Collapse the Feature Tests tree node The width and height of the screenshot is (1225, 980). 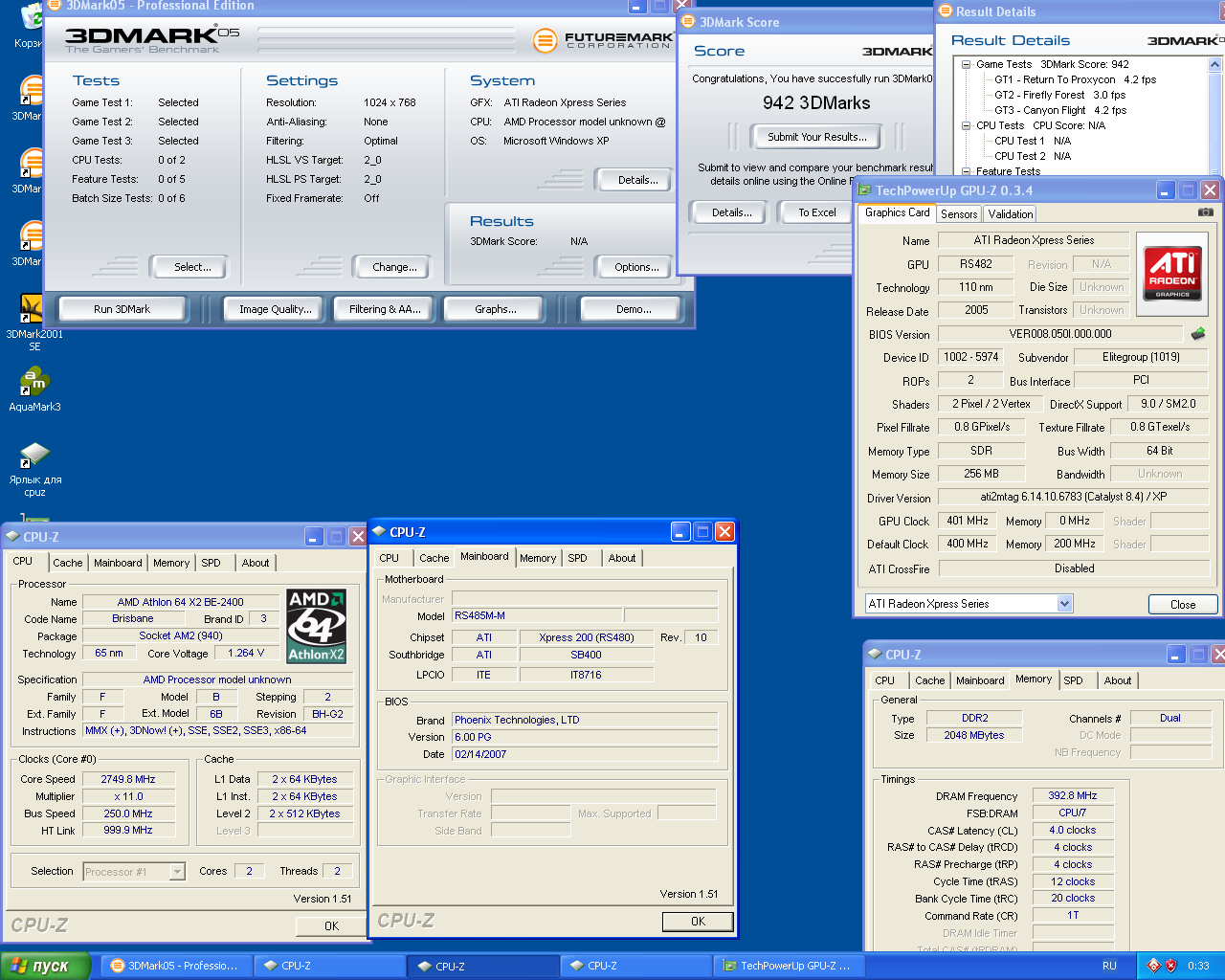tap(966, 171)
